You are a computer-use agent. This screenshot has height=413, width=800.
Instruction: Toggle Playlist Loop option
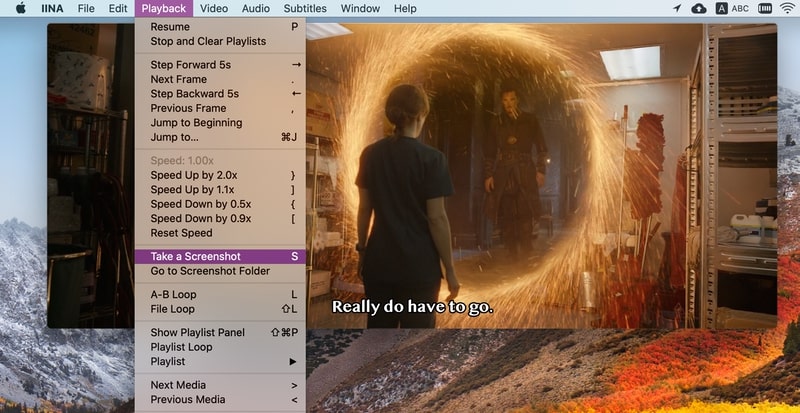pos(220,347)
